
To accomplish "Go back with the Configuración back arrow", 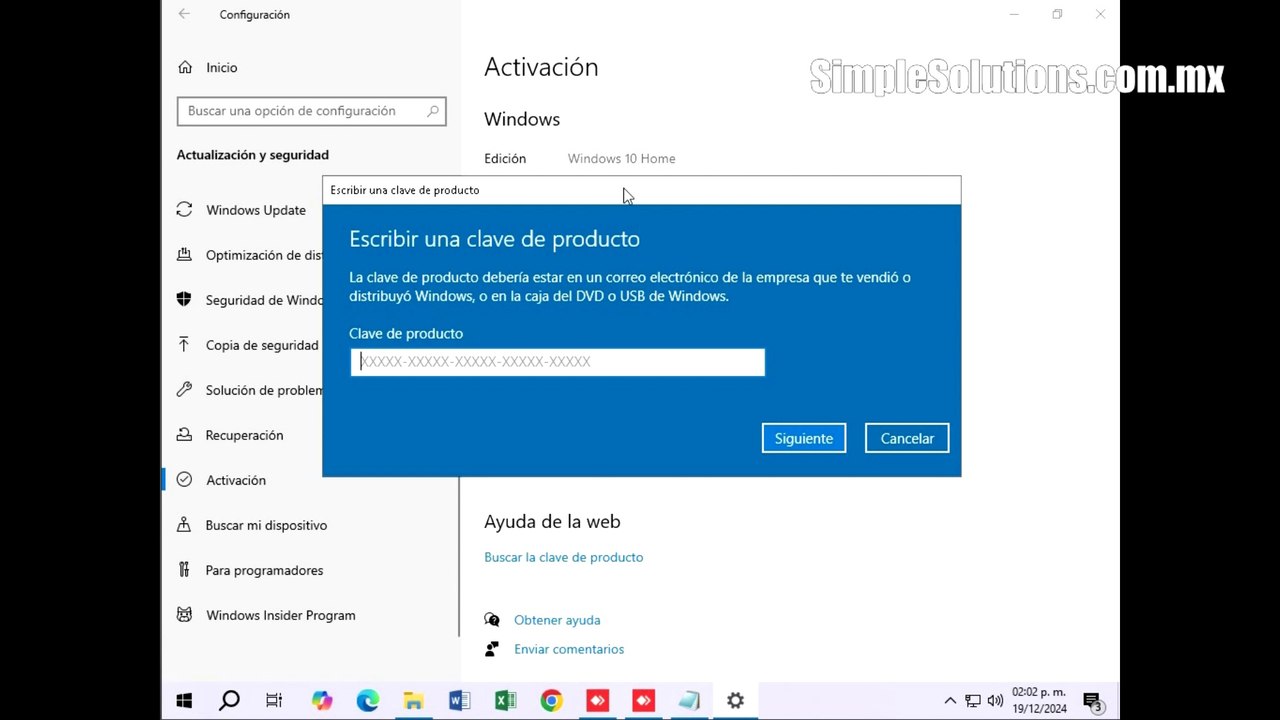I will coord(184,14).
